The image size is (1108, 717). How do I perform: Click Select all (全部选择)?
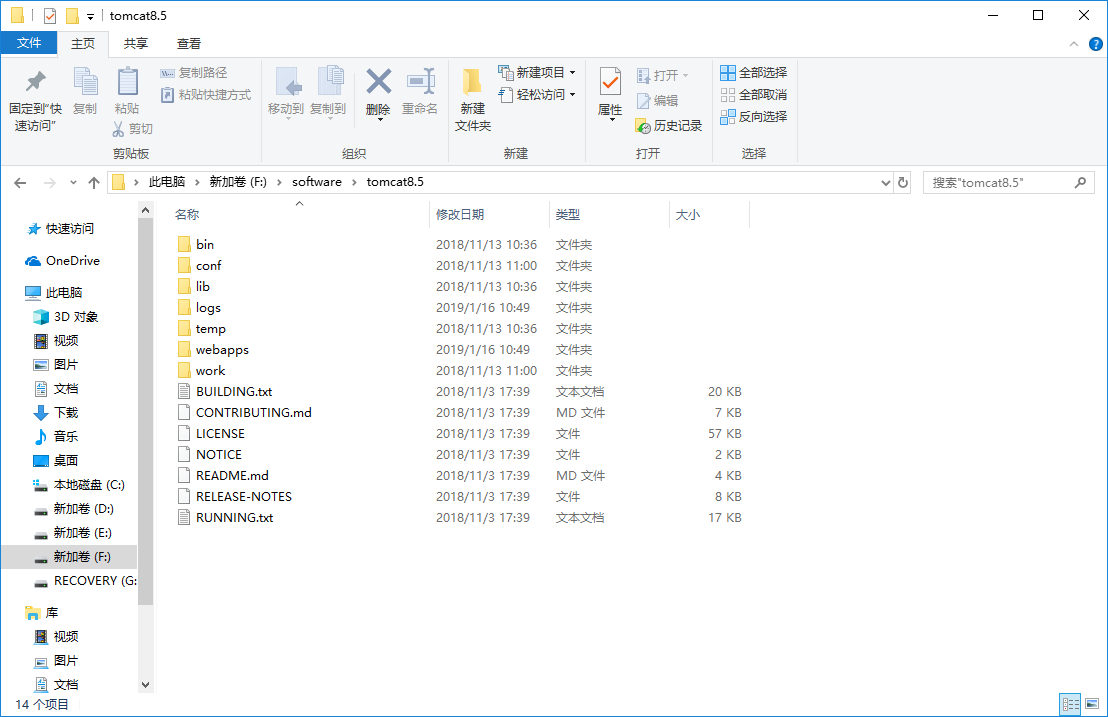click(753, 73)
